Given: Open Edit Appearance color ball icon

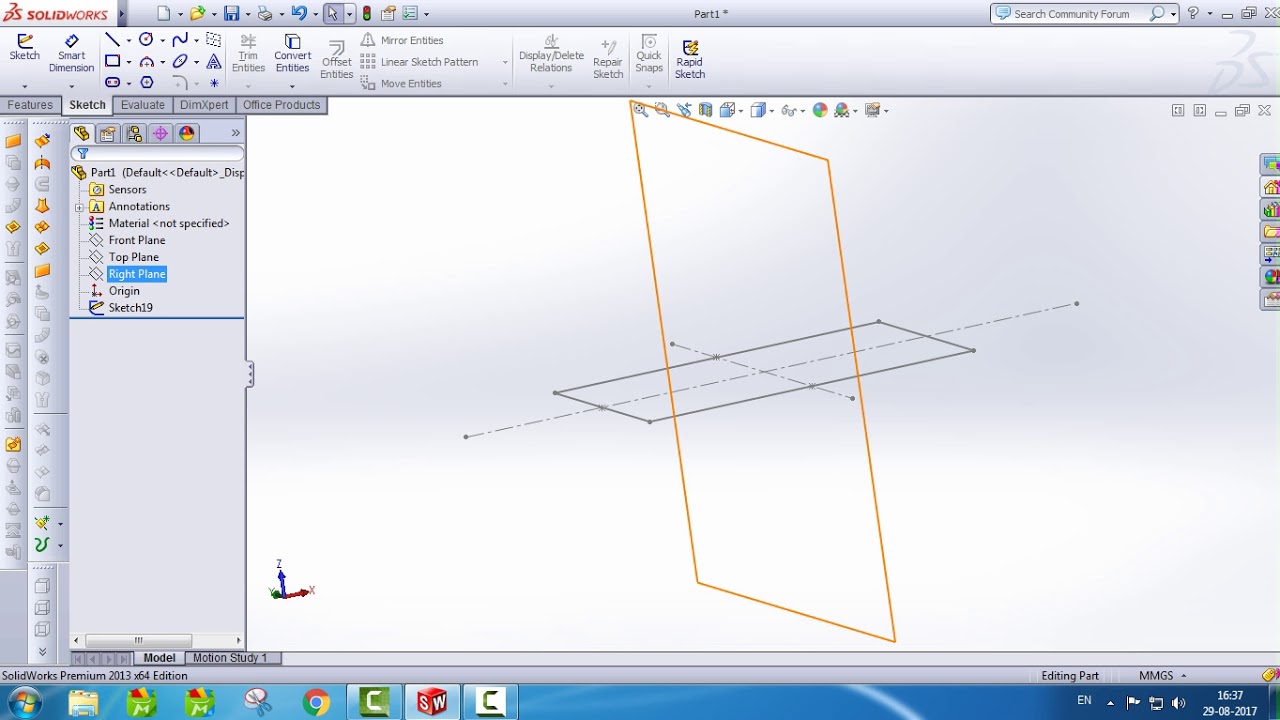Looking at the screenshot, I should click(x=820, y=110).
